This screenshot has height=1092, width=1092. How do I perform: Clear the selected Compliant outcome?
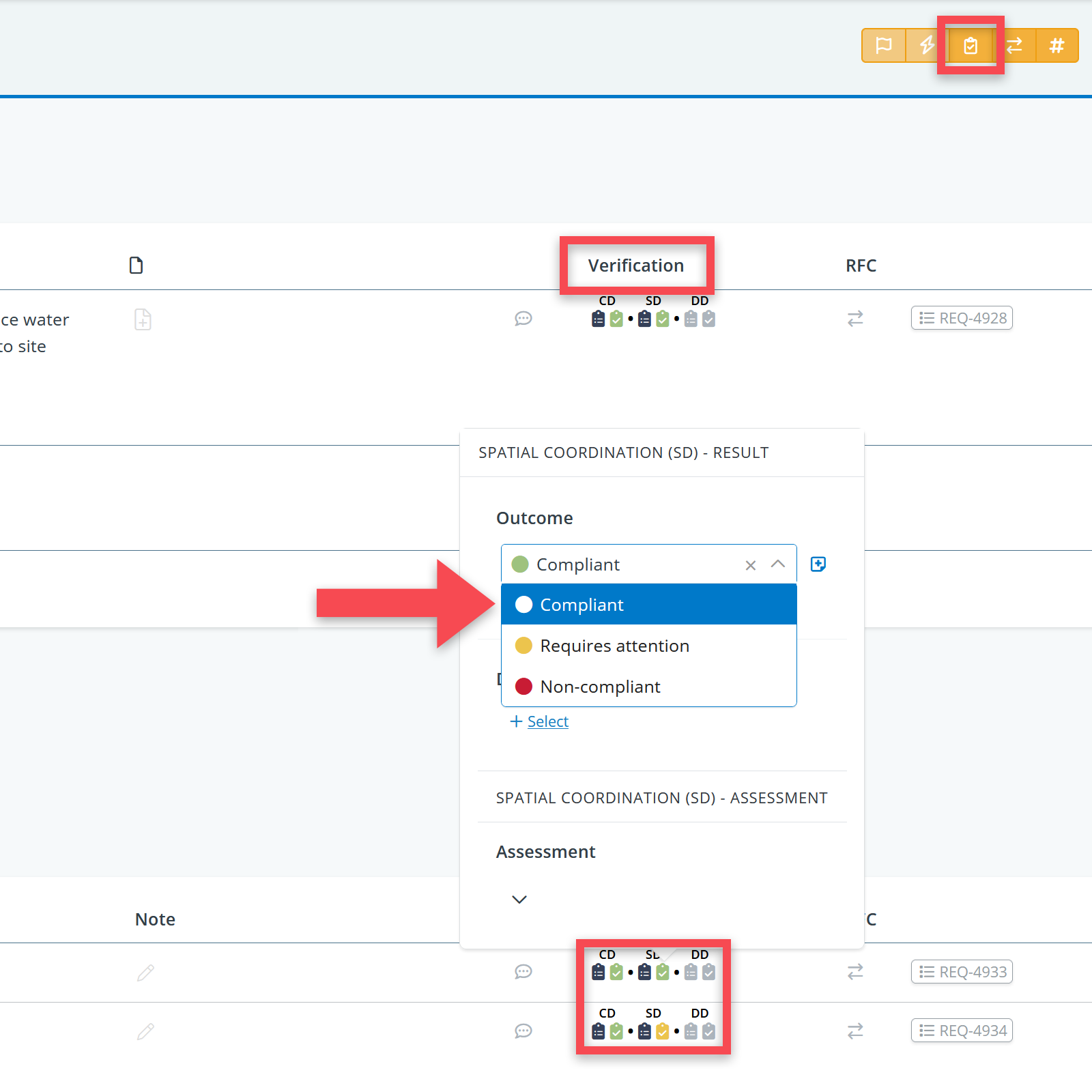click(751, 565)
